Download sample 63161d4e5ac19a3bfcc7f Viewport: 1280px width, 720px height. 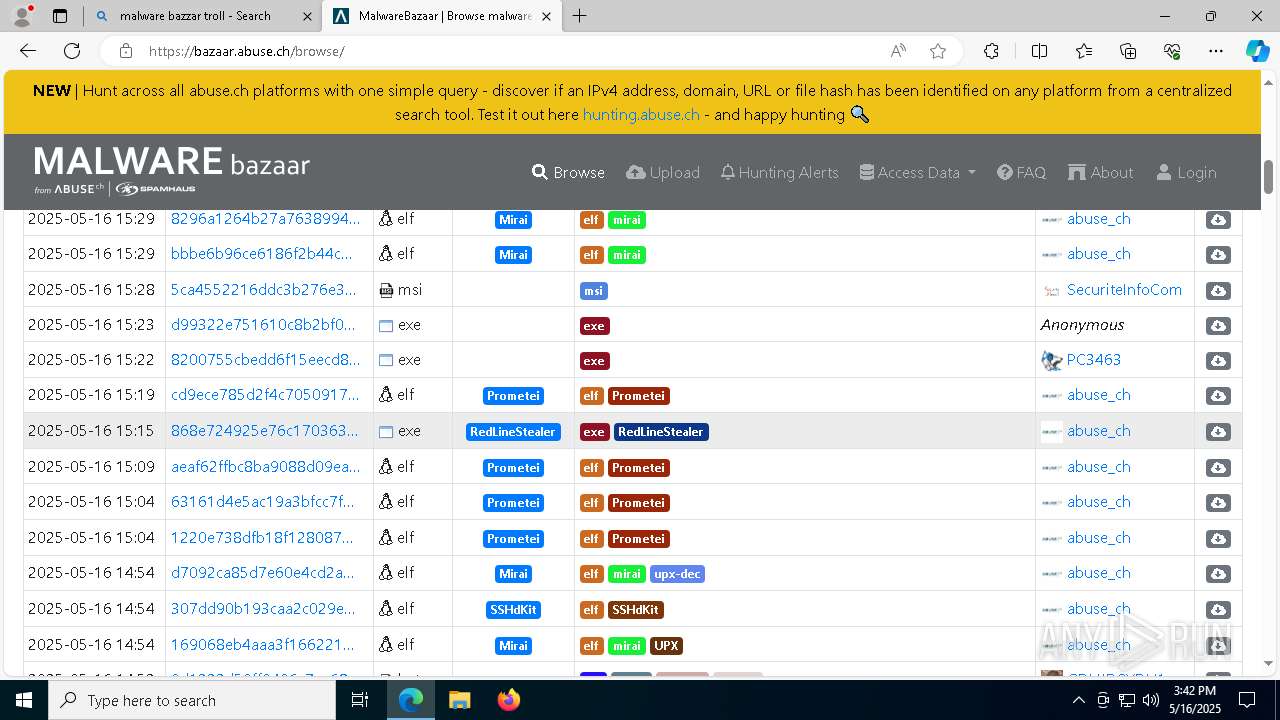pos(1218,503)
